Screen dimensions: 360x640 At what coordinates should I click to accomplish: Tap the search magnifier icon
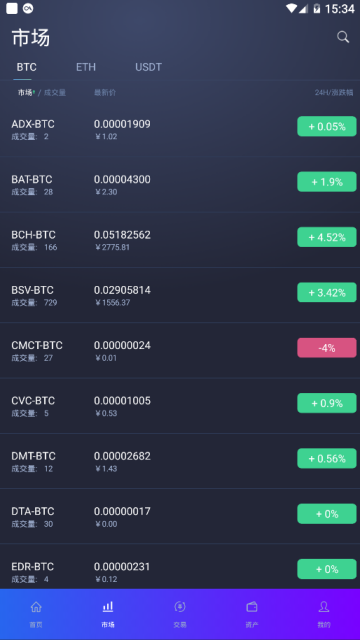tap(343, 37)
